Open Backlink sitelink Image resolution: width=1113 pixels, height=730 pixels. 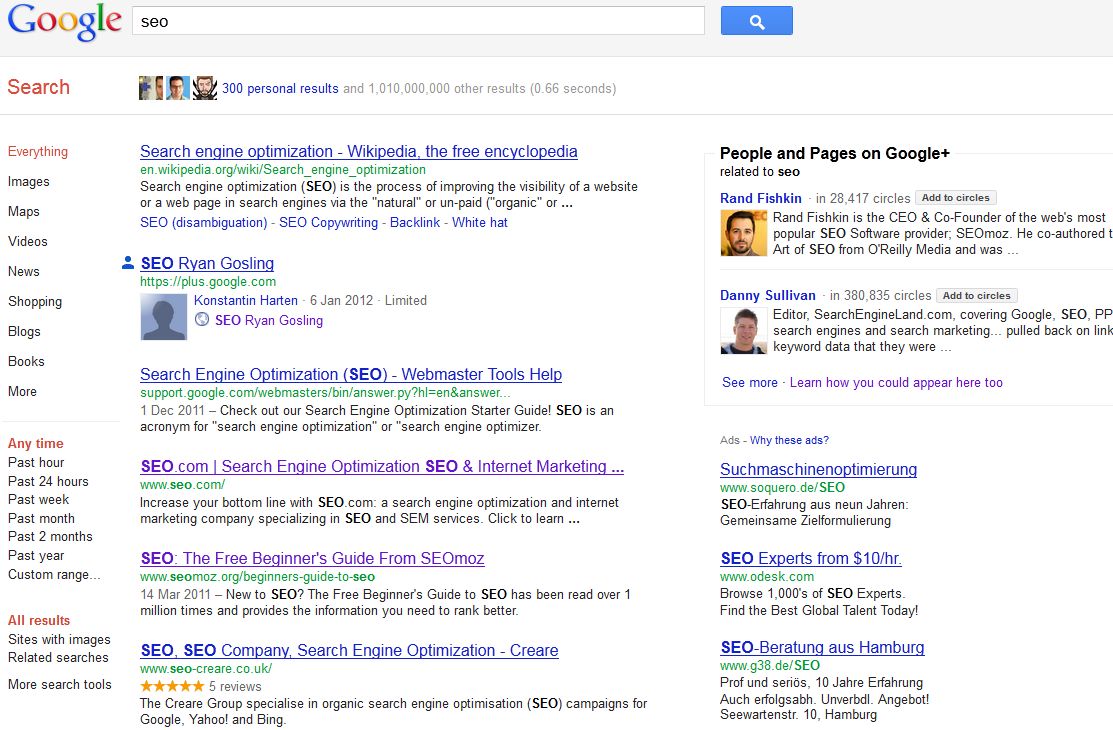point(415,222)
